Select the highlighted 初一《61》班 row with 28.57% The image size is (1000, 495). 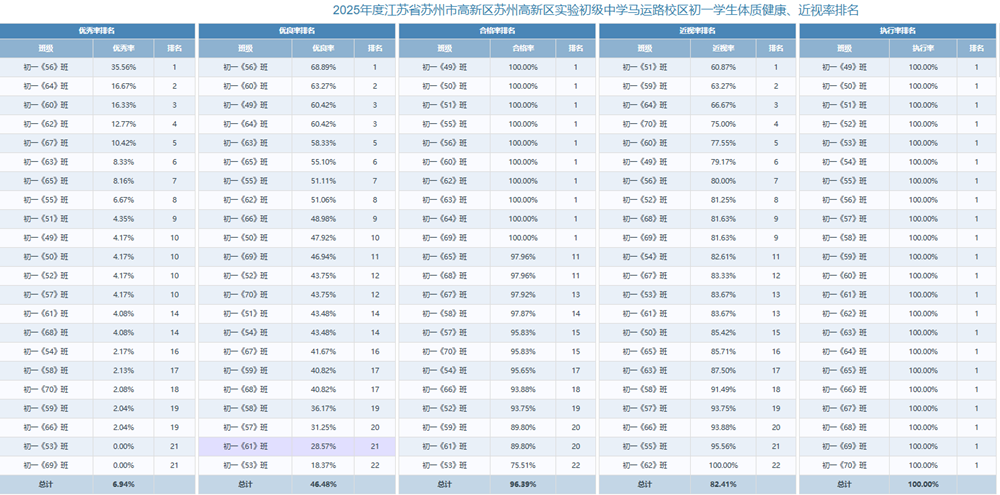pos(297,447)
